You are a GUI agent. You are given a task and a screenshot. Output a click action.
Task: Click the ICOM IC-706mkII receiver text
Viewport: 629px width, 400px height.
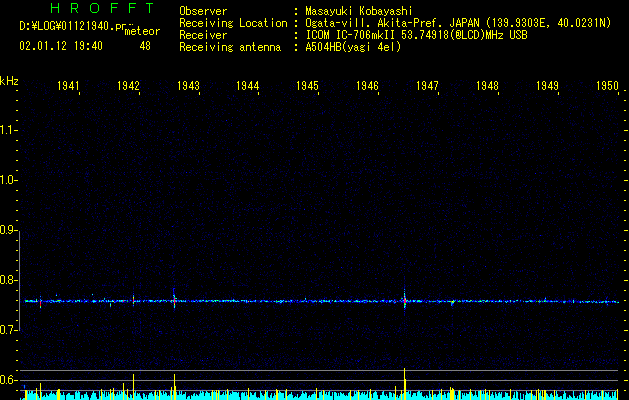coord(416,35)
